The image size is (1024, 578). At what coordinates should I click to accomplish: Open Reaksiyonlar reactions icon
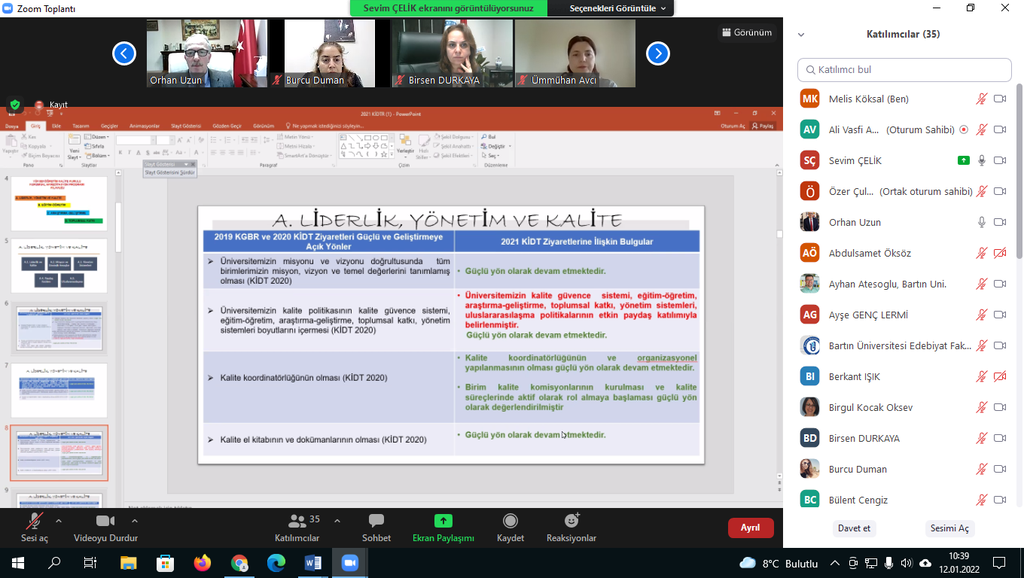(x=571, y=522)
